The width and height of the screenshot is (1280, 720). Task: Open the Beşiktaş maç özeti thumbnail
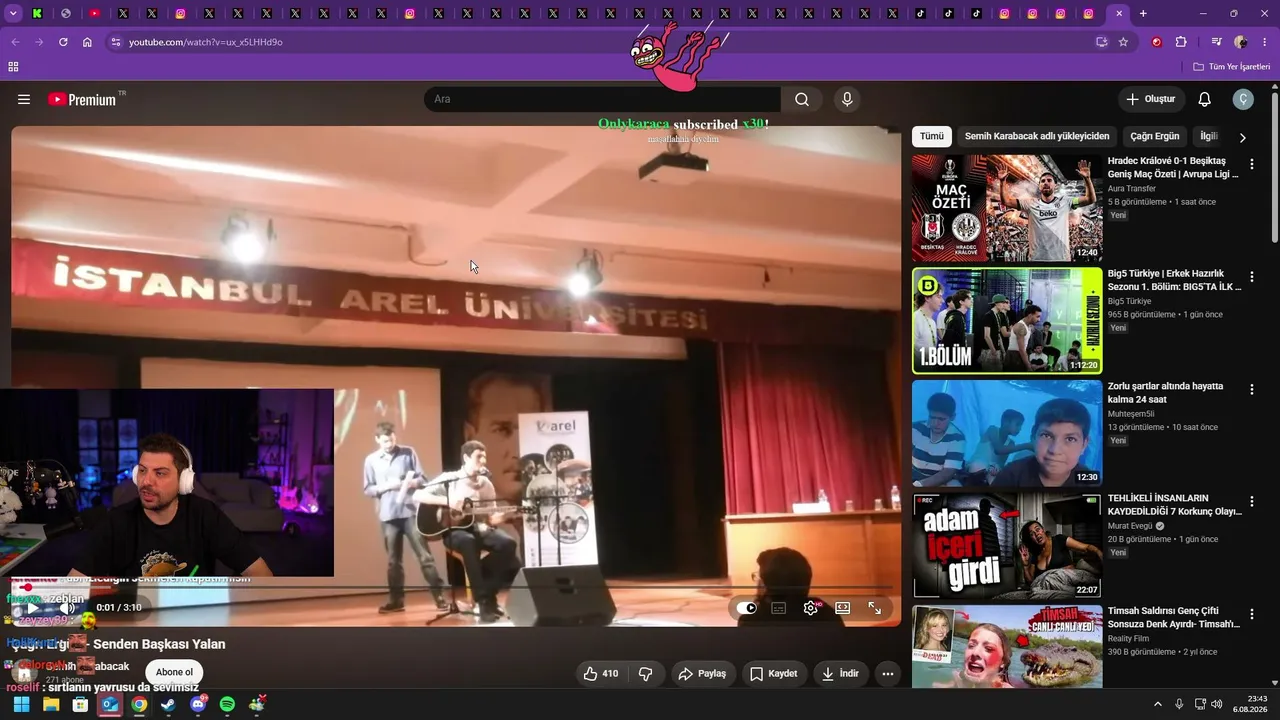[x=1007, y=208]
